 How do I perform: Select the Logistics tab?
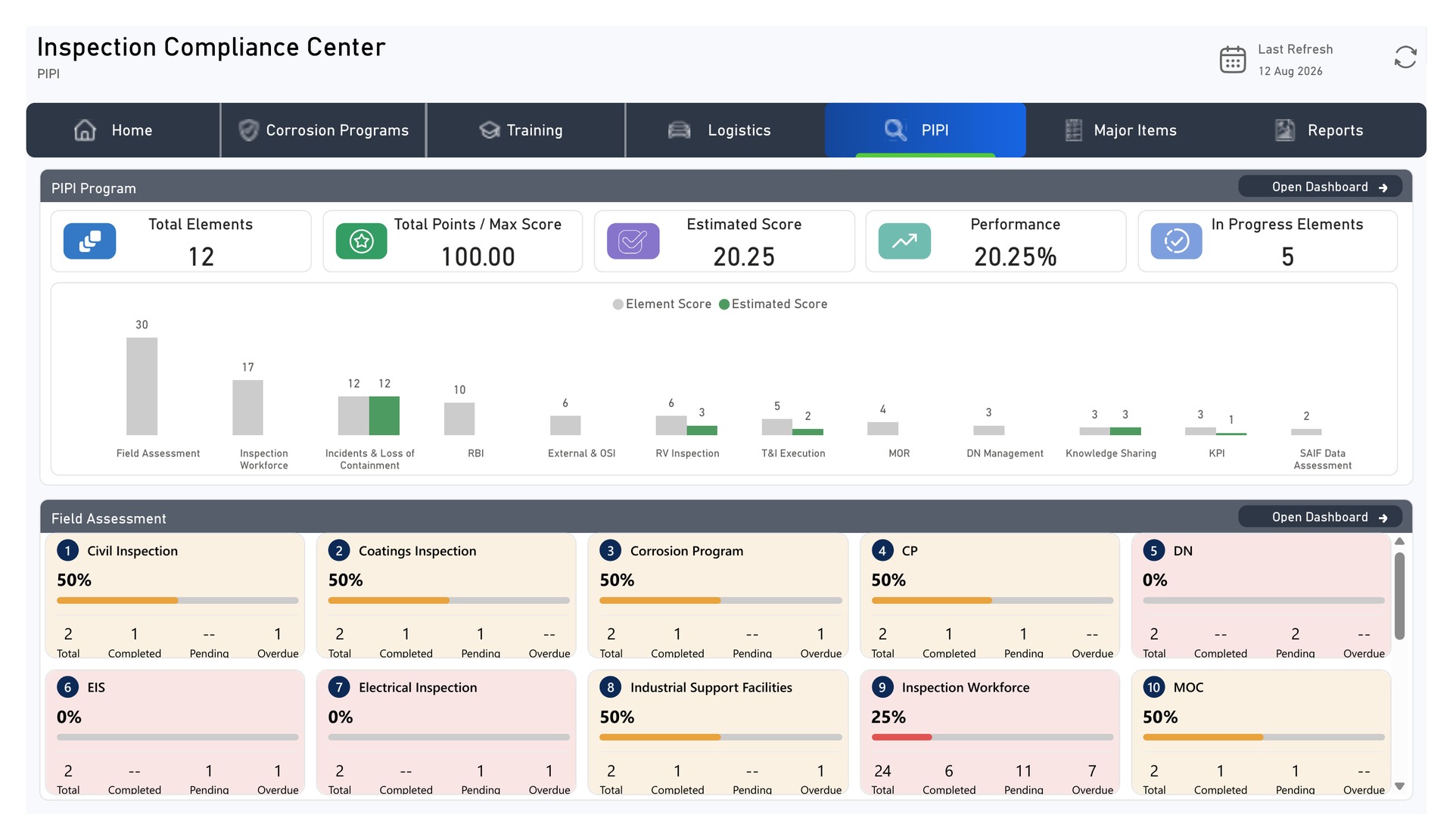[x=725, y=130]
